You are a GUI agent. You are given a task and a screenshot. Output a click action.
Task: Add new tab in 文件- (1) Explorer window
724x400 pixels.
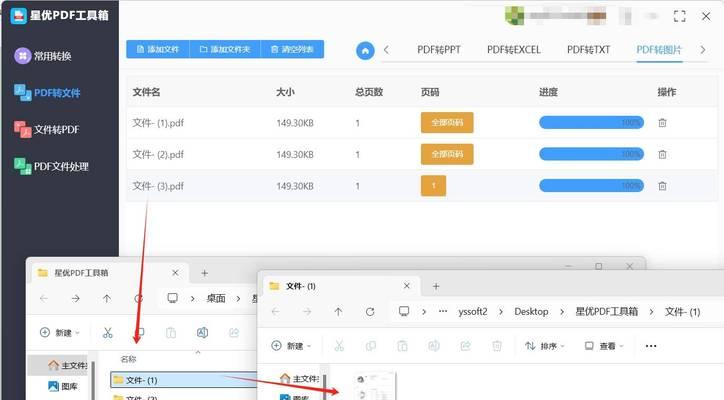click(436, 286)
